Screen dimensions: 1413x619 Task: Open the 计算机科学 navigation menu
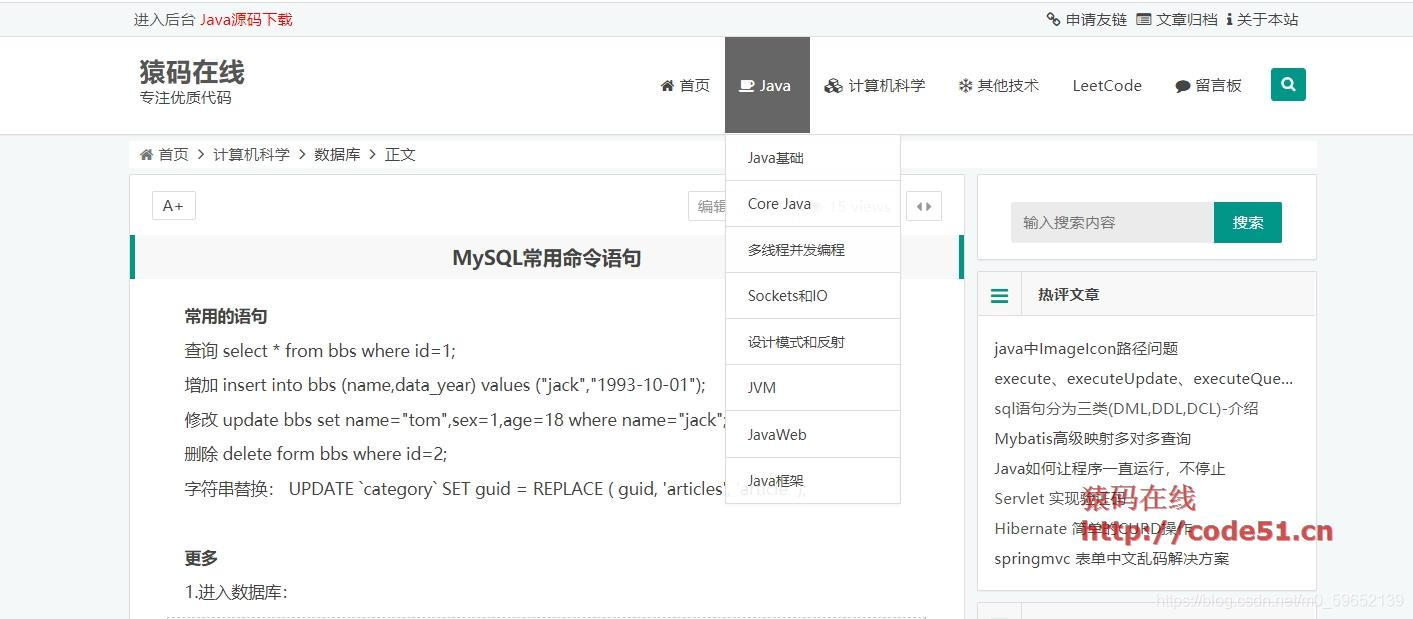coord(875,86)
